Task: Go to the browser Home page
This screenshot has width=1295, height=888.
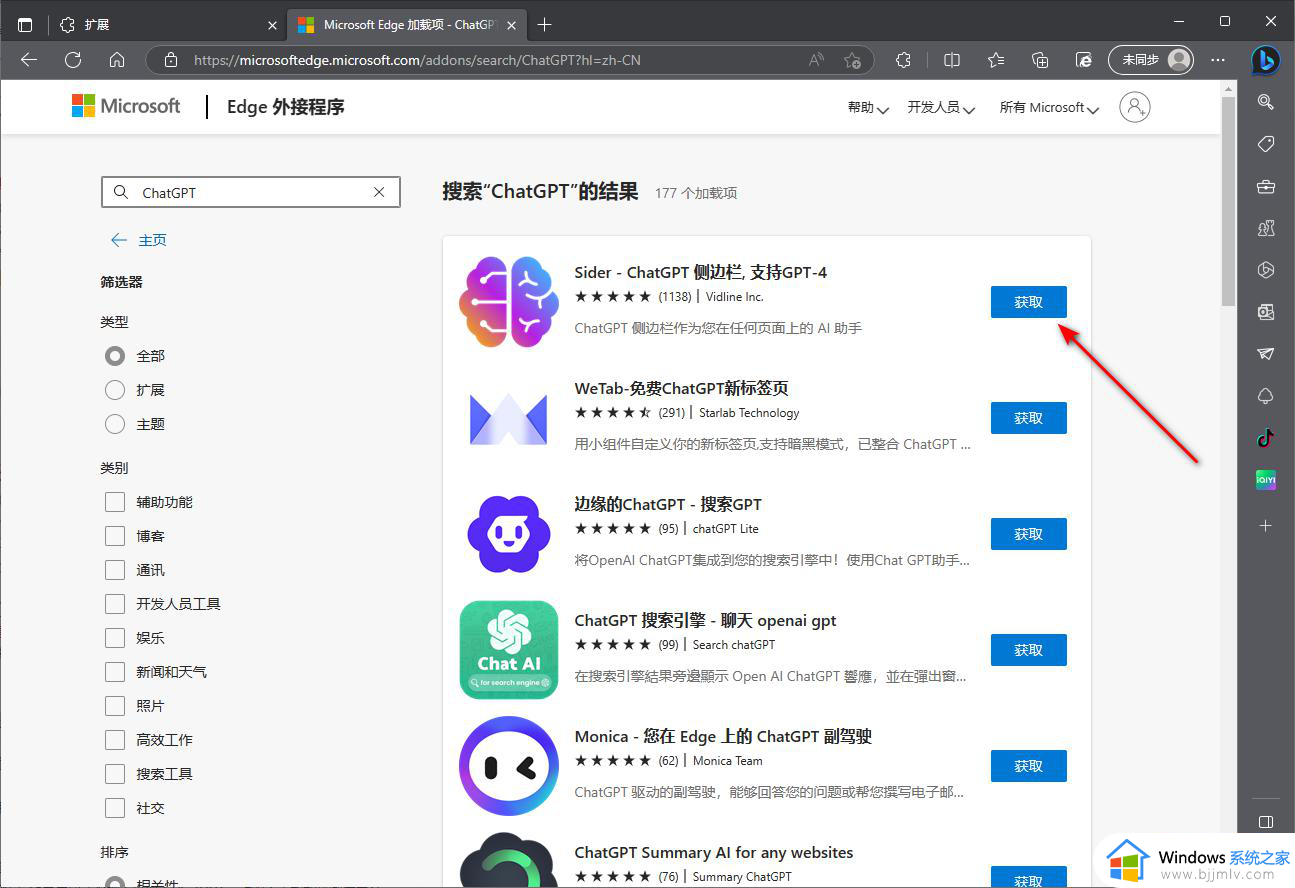Action: point(117,60)
